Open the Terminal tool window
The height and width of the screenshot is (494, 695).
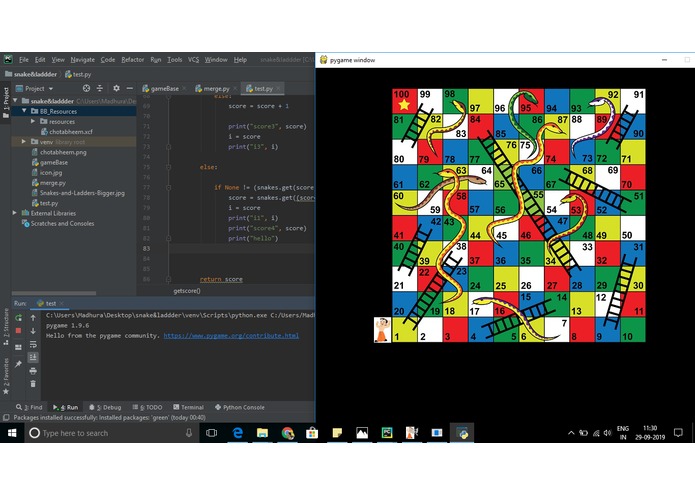188,407
